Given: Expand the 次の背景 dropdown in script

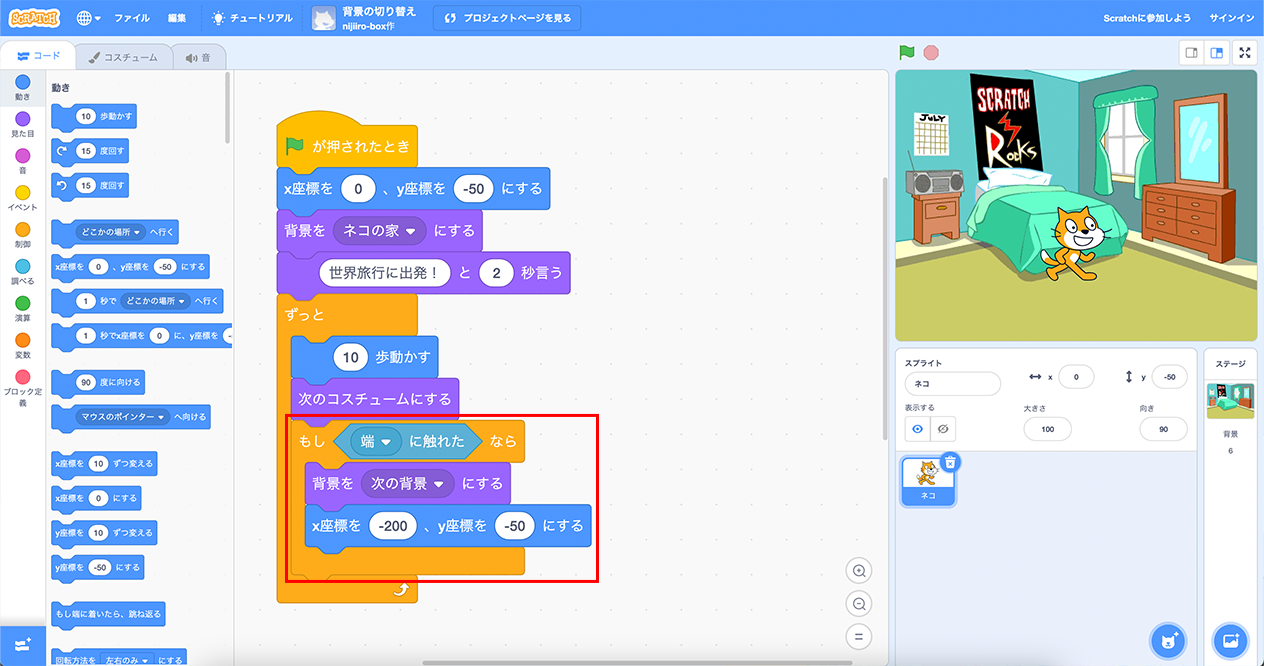Looking at the screenshot, I should (438, 483).
